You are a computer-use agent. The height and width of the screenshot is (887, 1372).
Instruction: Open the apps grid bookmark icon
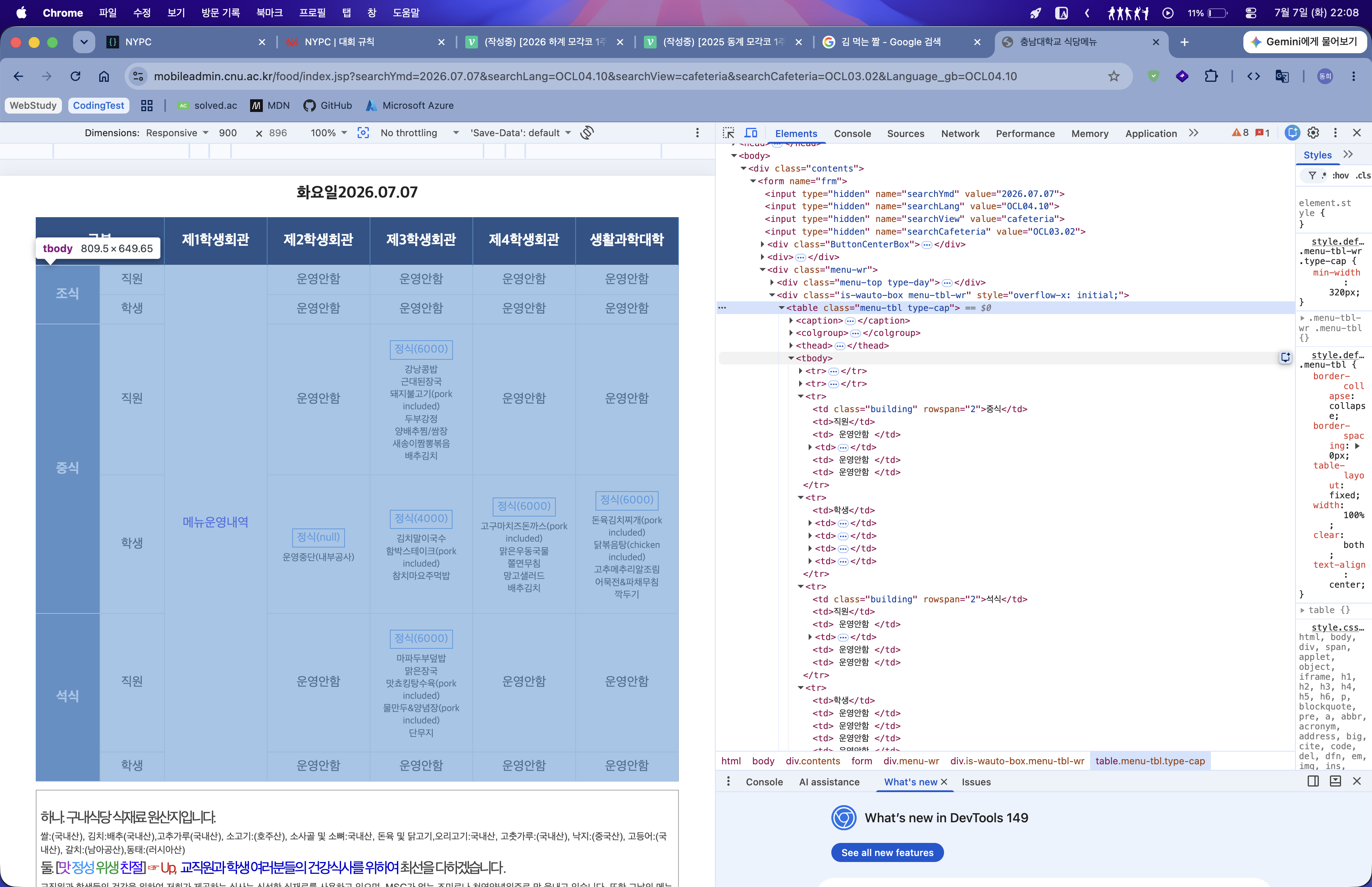[x=147, y=105]
